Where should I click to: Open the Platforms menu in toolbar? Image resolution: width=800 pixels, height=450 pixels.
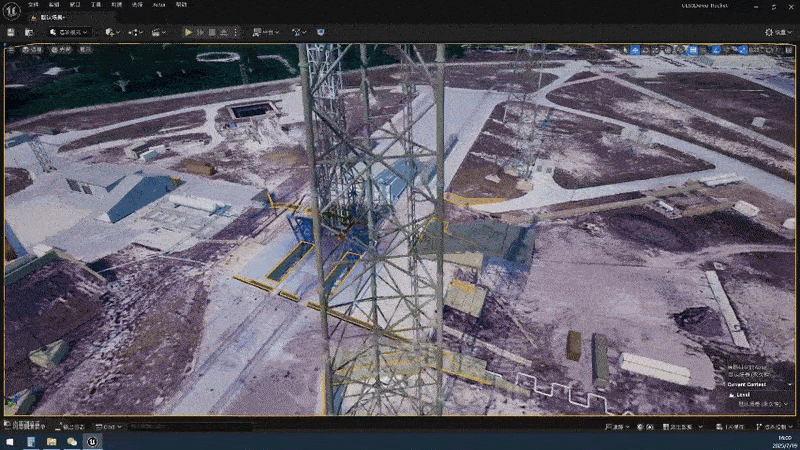tap(264, 32)
